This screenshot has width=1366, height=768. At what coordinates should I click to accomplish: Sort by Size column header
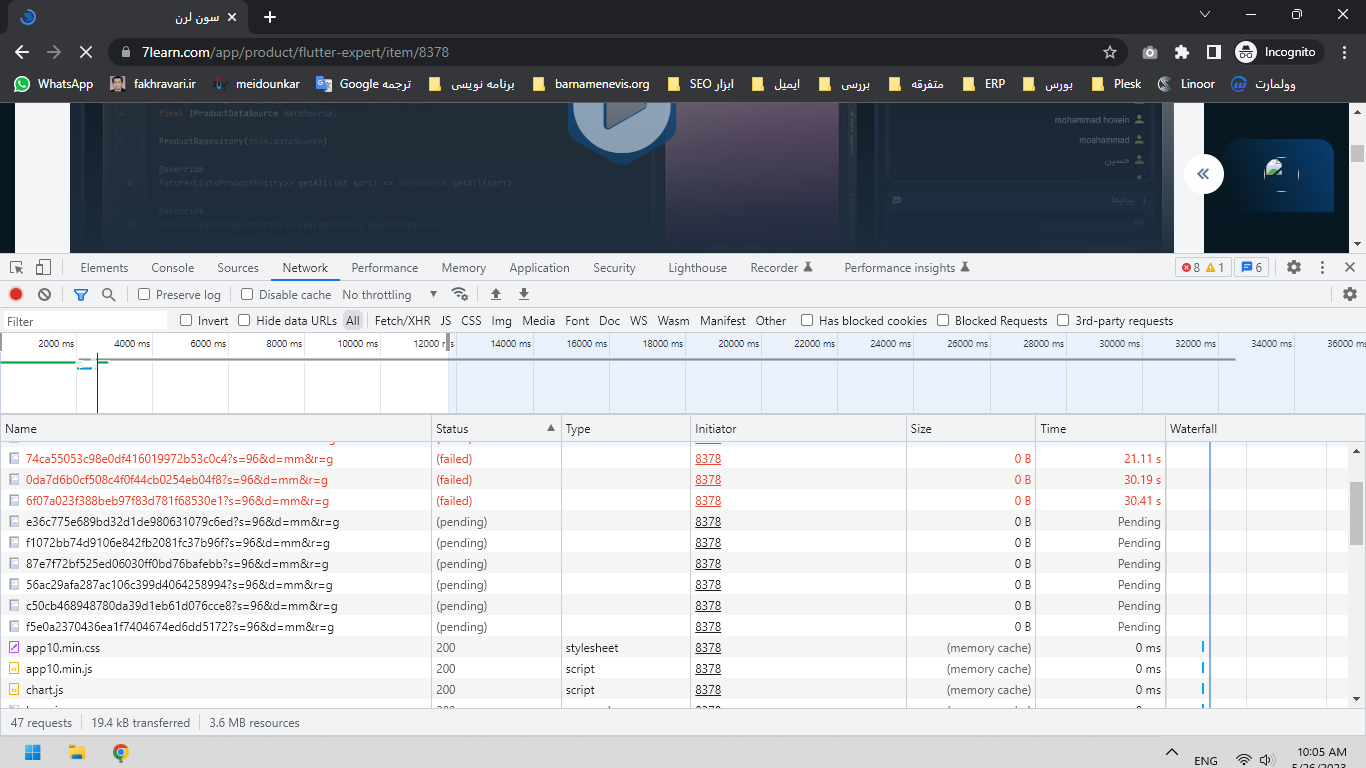click(971, 428)
